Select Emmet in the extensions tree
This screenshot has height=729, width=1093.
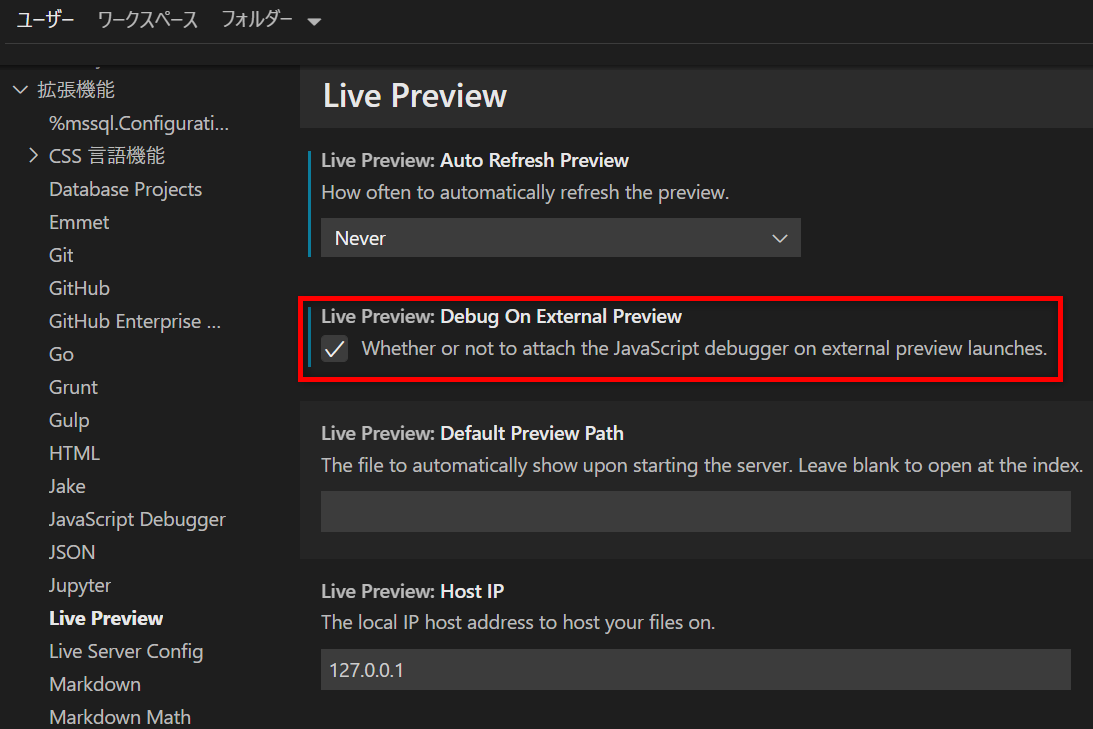[79, 222]
